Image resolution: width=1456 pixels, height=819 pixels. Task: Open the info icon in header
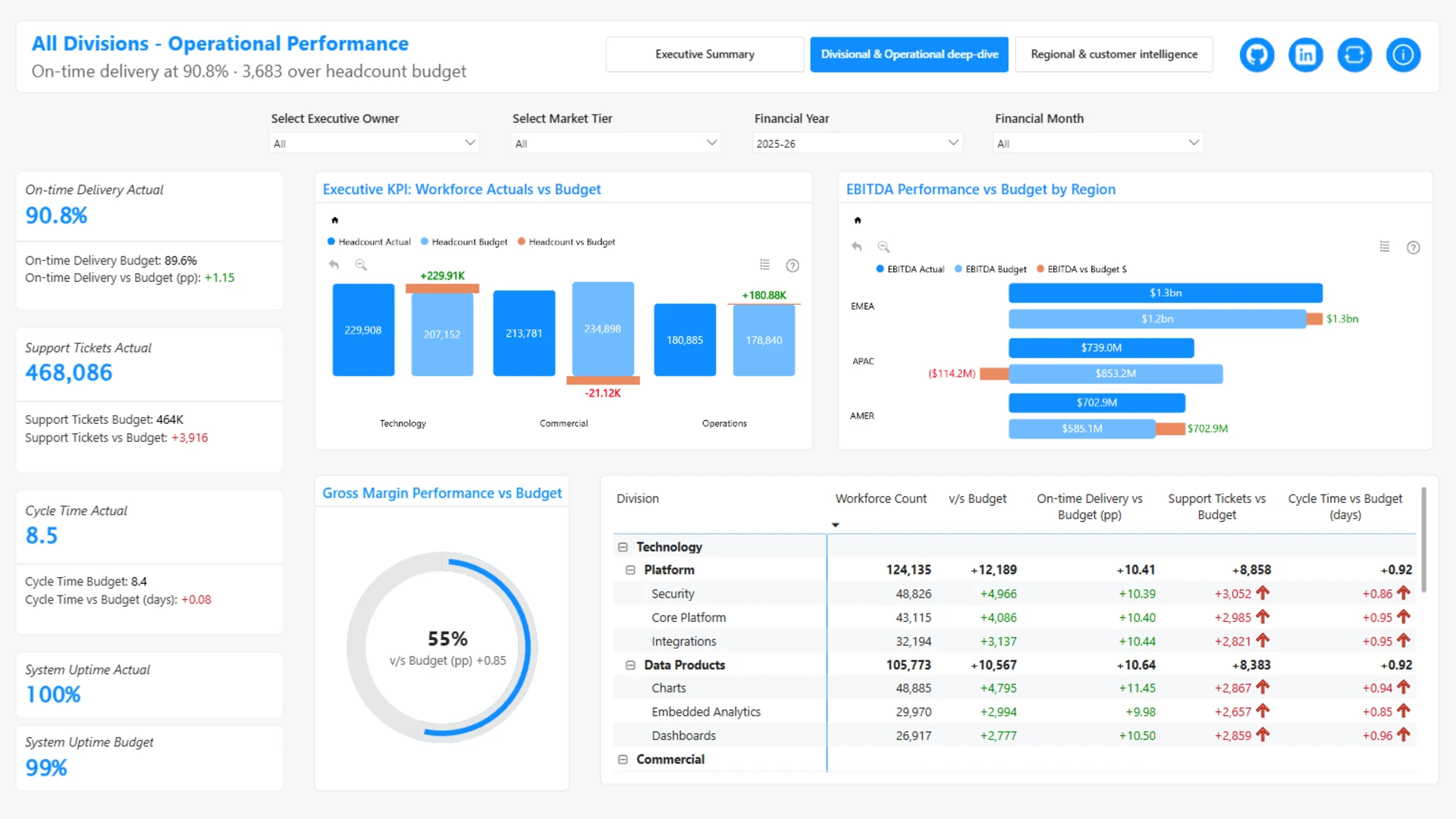pyautogui.click(x=1403, y=55)
